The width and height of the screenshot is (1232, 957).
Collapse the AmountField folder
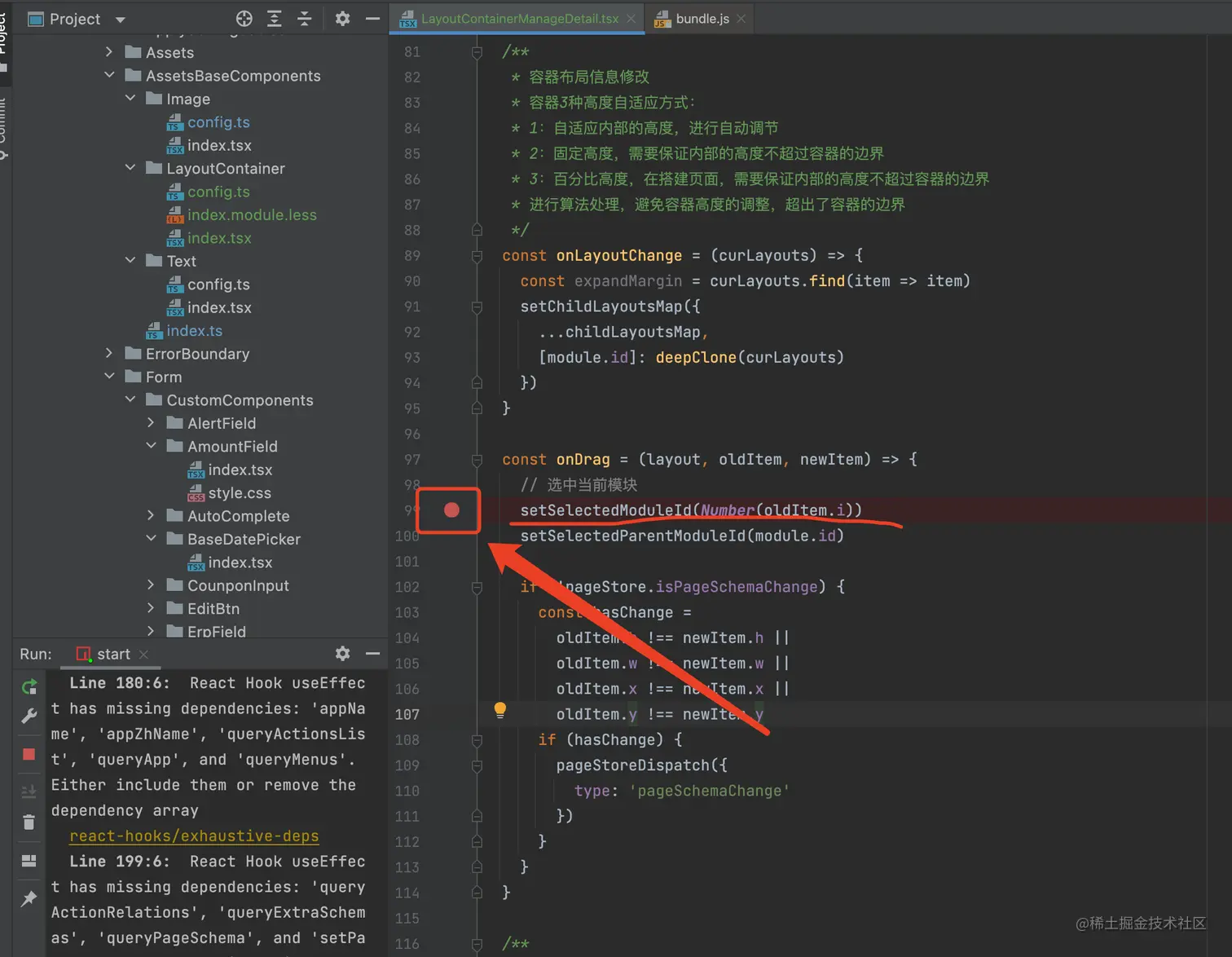coord(151,446)
